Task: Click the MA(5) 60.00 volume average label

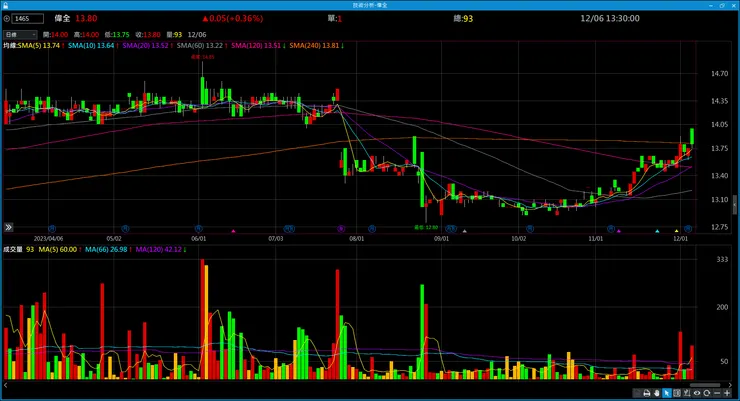Action: [x=60, y=250]
